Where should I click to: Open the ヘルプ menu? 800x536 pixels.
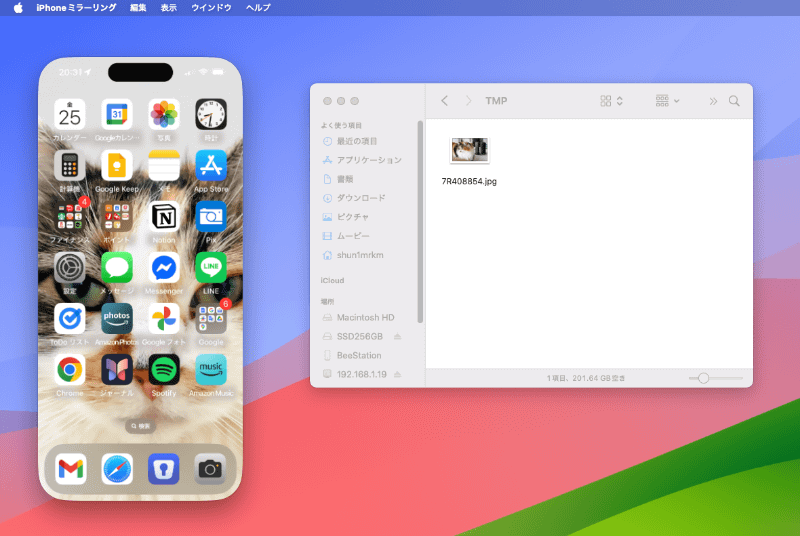coord(258,8)
